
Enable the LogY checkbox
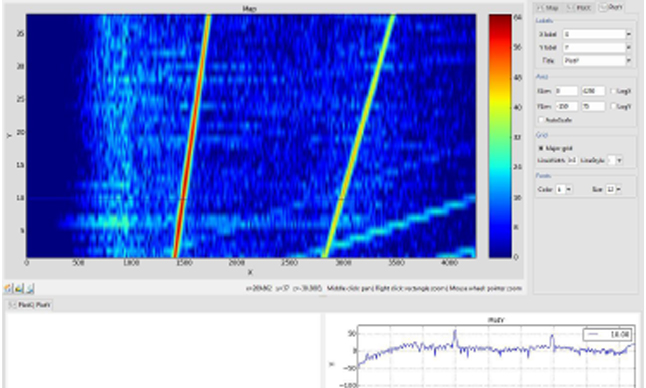pyautogui.click(x=613, y=107)
